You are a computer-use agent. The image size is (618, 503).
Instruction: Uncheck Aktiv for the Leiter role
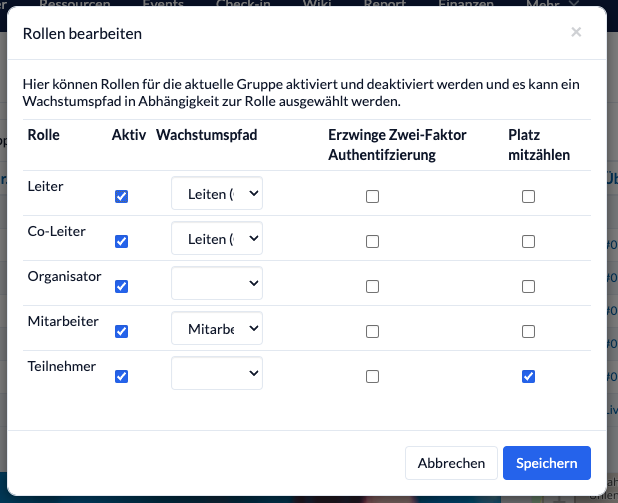121,196
